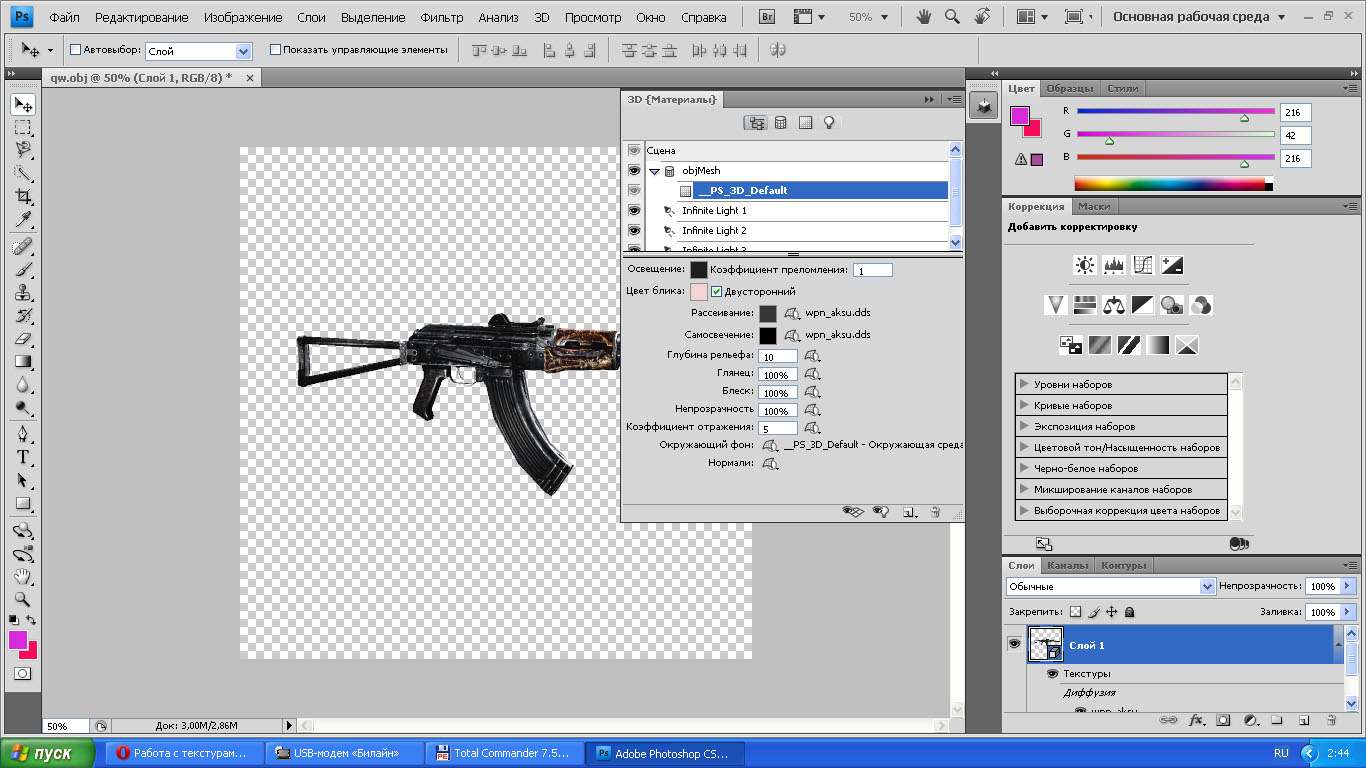Switch to Opera taskbar window
The image size is (1366, 768).
click(x=182, y=754)
